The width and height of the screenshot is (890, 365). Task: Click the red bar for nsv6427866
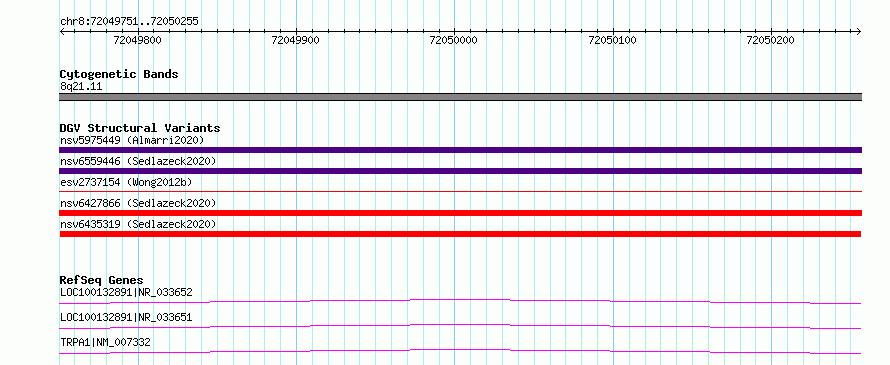(461, 213)
